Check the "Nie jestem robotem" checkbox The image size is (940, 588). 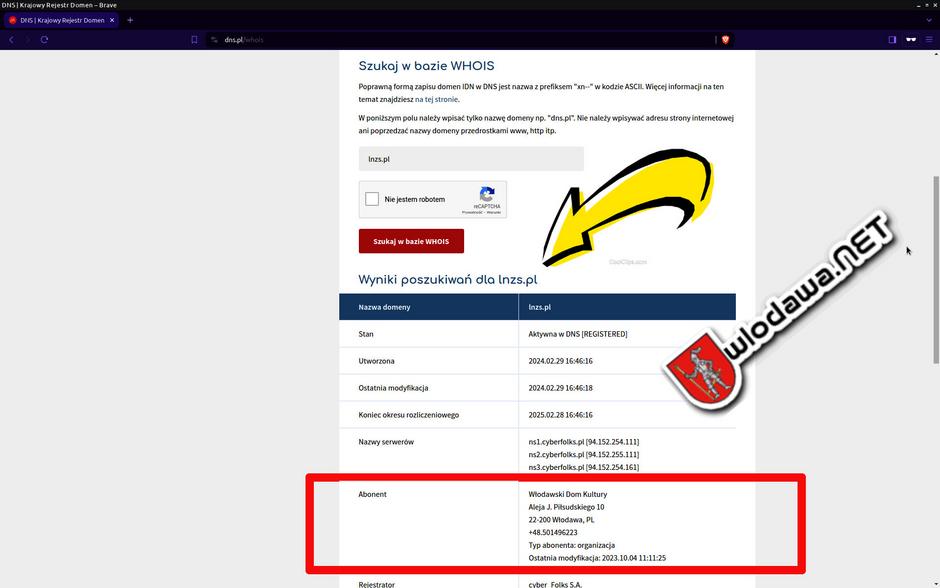click(371, 199)
